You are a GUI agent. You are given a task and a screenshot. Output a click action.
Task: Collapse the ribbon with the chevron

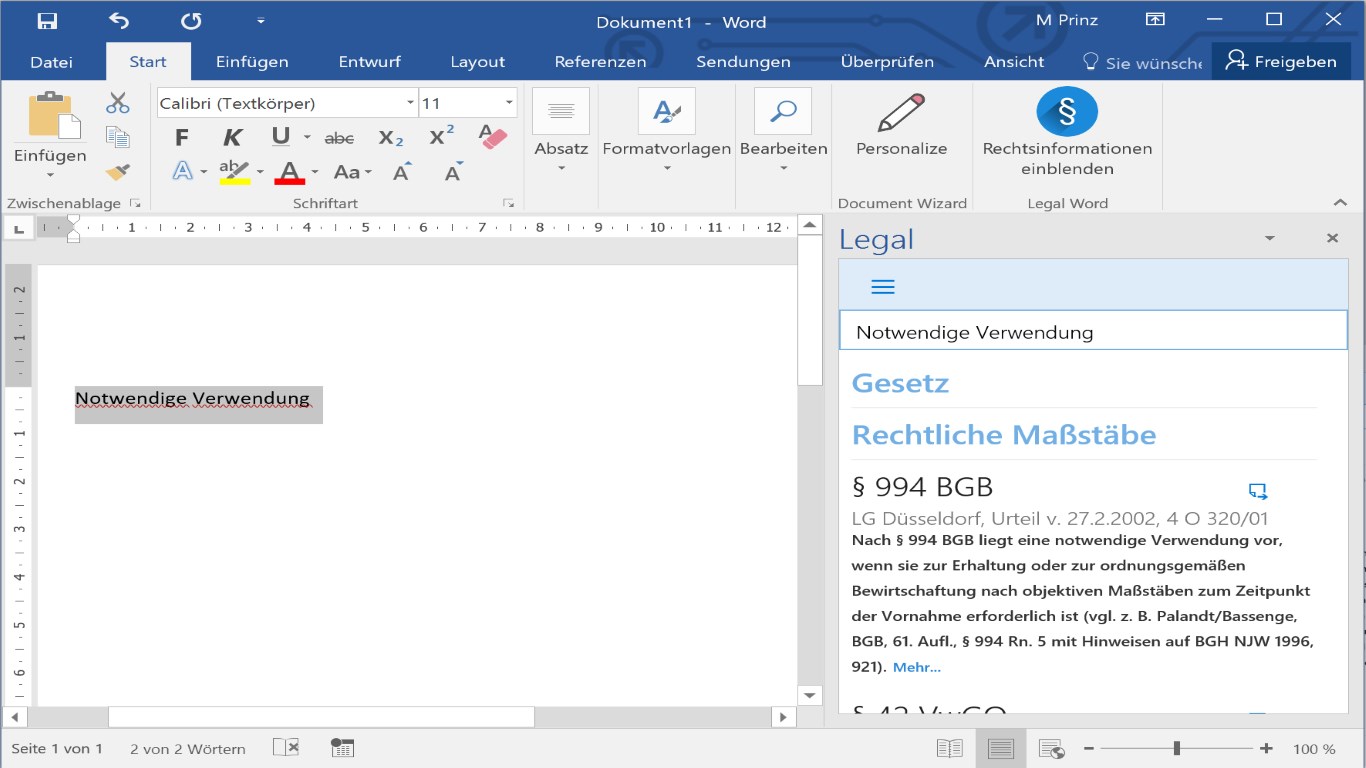pos(1341,203)
